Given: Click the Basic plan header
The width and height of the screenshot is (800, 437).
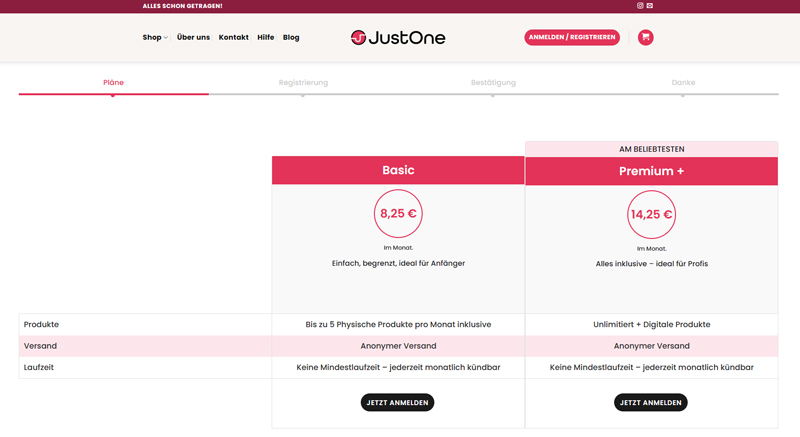Looking at the screenshot, I should [x=398, y=170].
